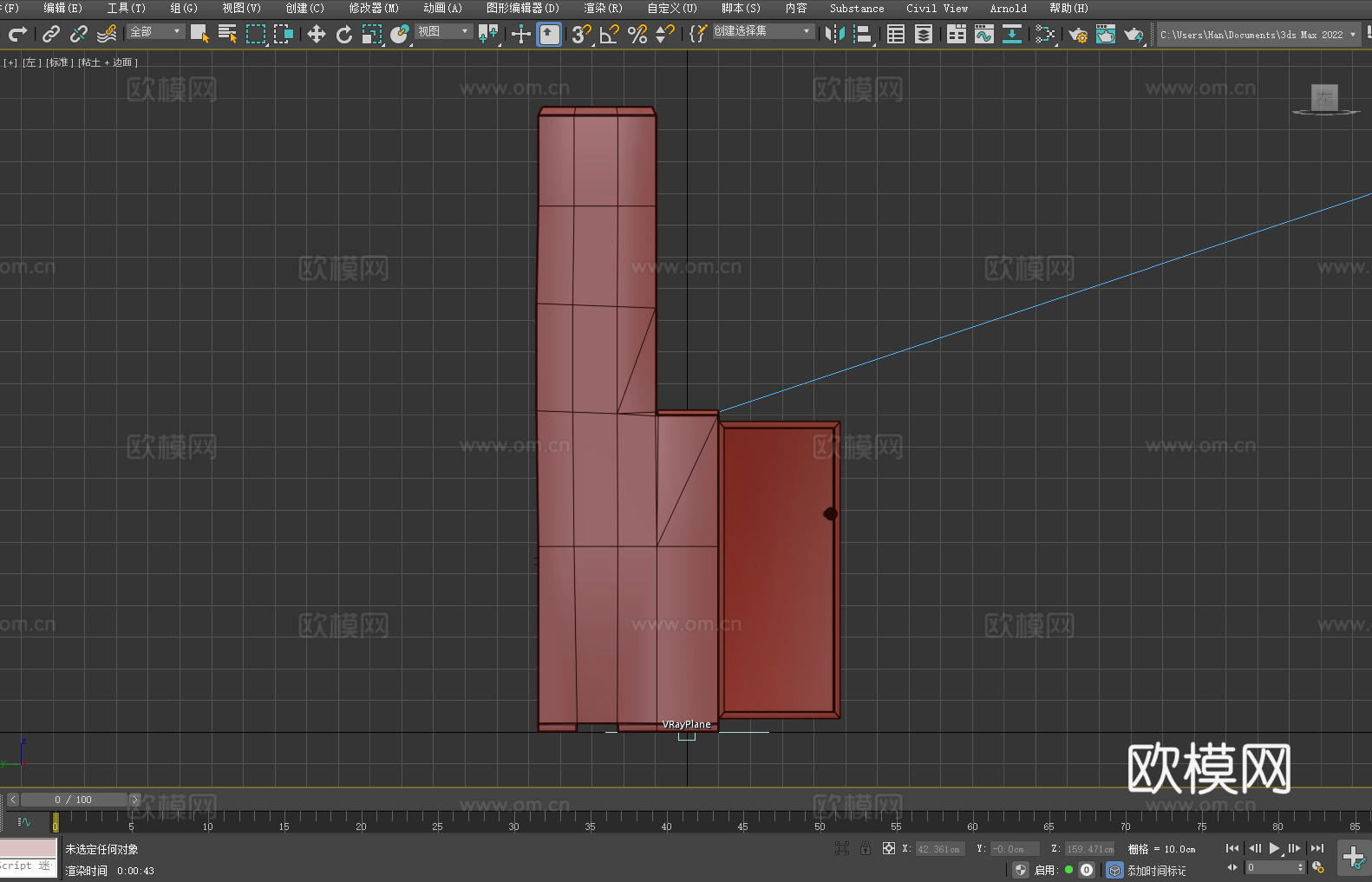Toggle the Scene Explorer
The height and width of the screenshot is (882, 1372).
pos(896,34)
